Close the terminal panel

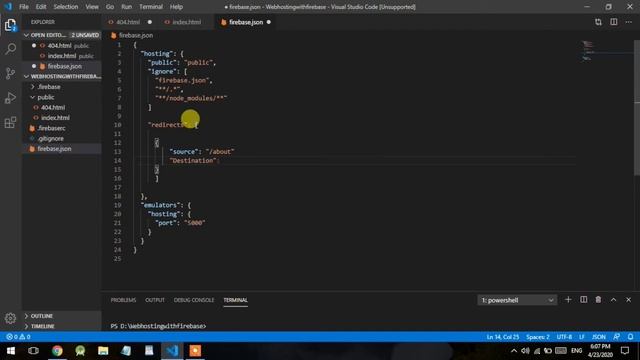[x=629, y=300]
